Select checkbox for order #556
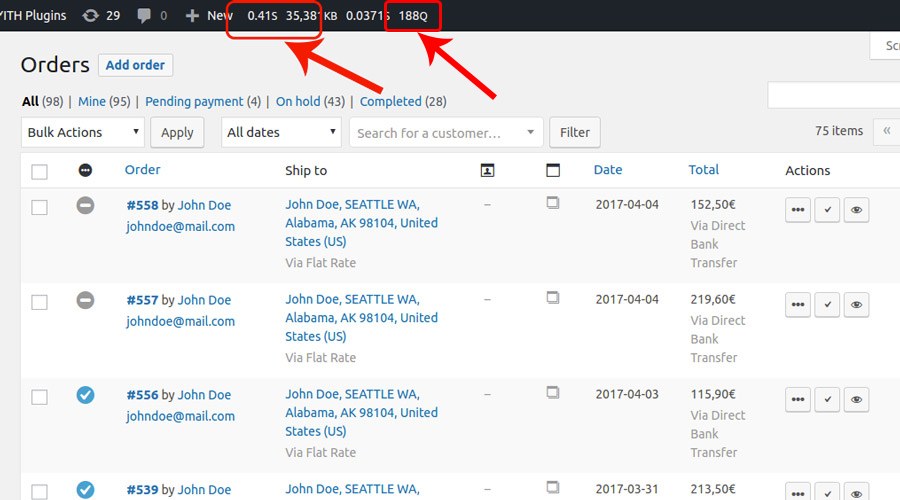Viewport: 900px width, 500px height. coord(40,397)
